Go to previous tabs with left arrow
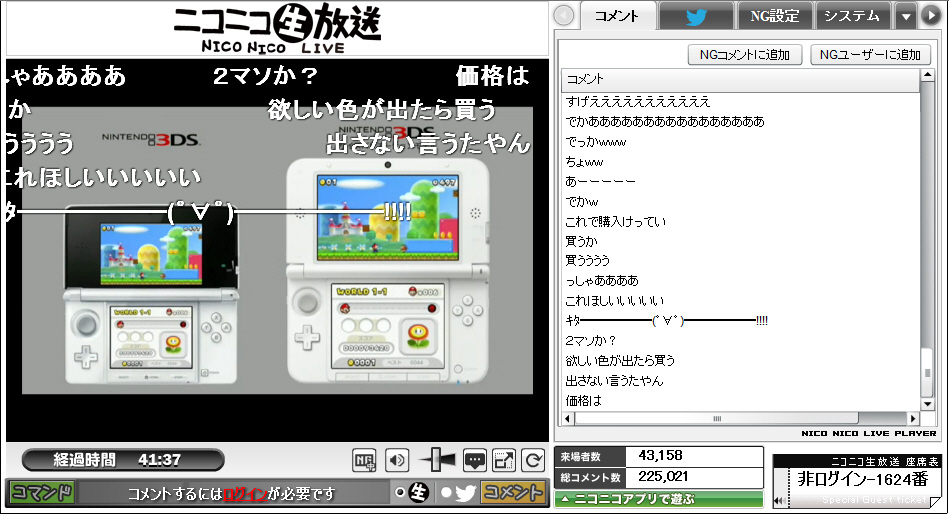The image size is (949, 515). coord(563,16)
